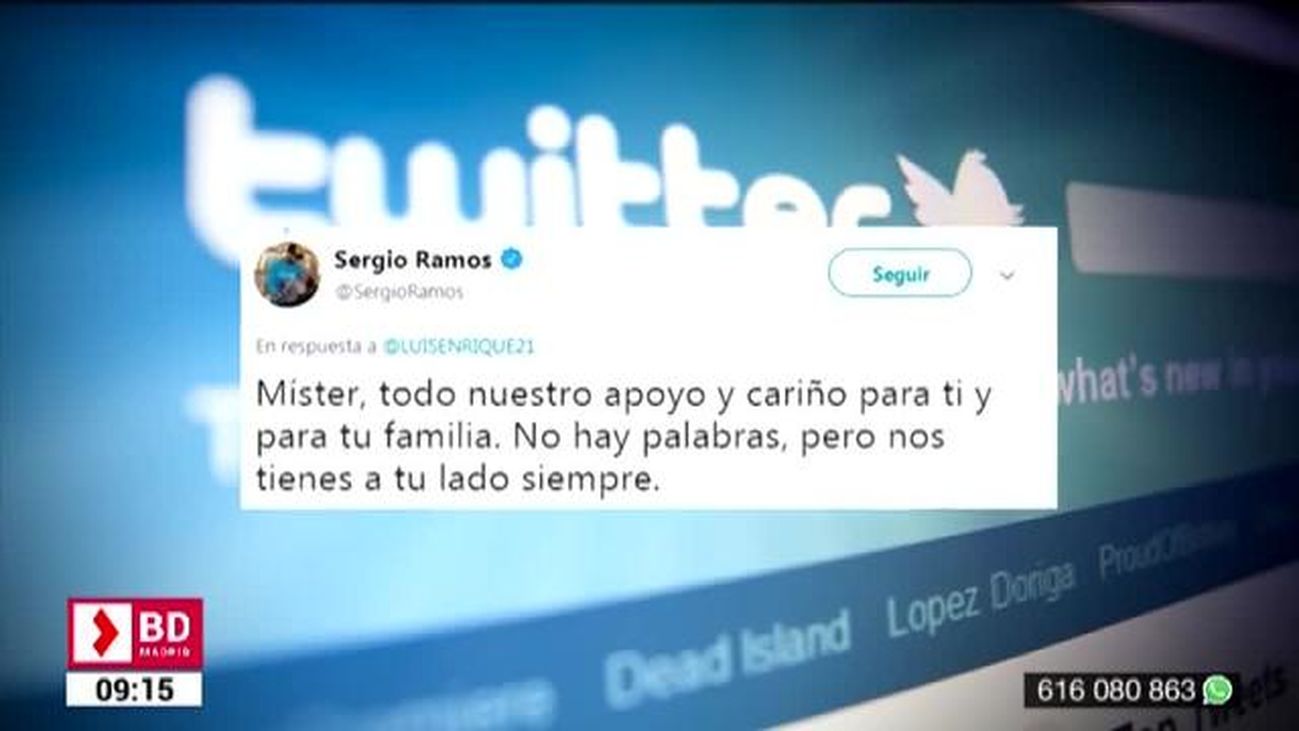Click the tweet text starting with Míster
1299x731 pixels.
click(623, 438)
